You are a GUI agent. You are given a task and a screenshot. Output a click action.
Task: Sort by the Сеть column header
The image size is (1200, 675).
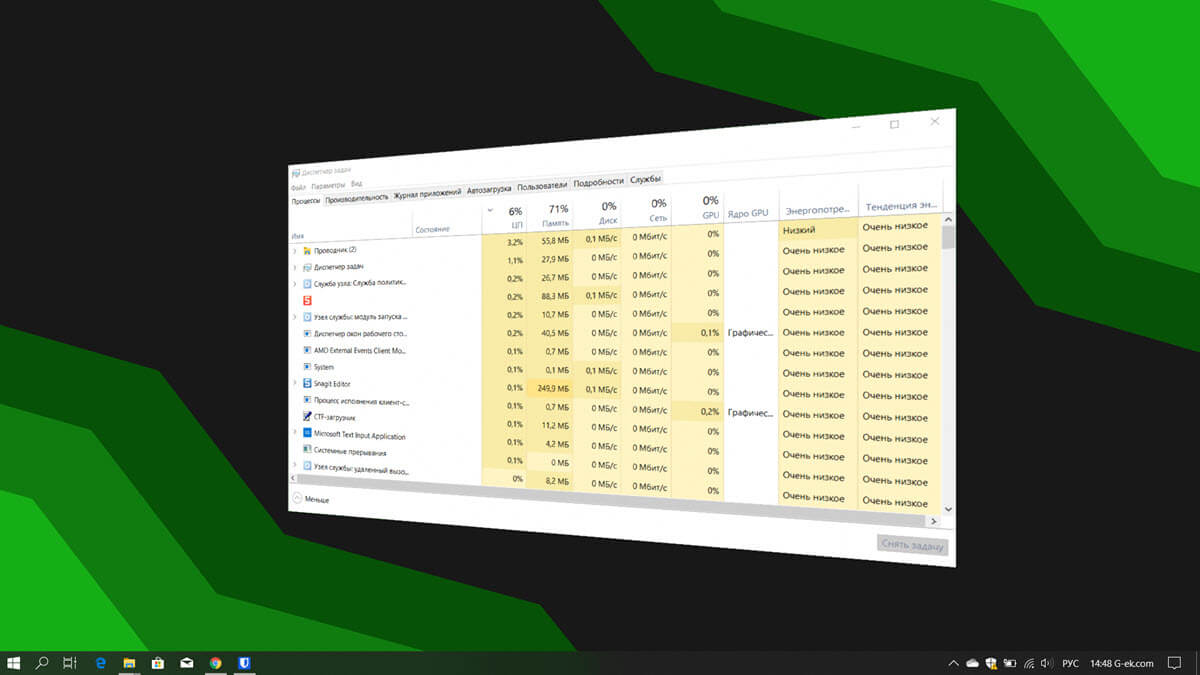(x=648, y=209)
